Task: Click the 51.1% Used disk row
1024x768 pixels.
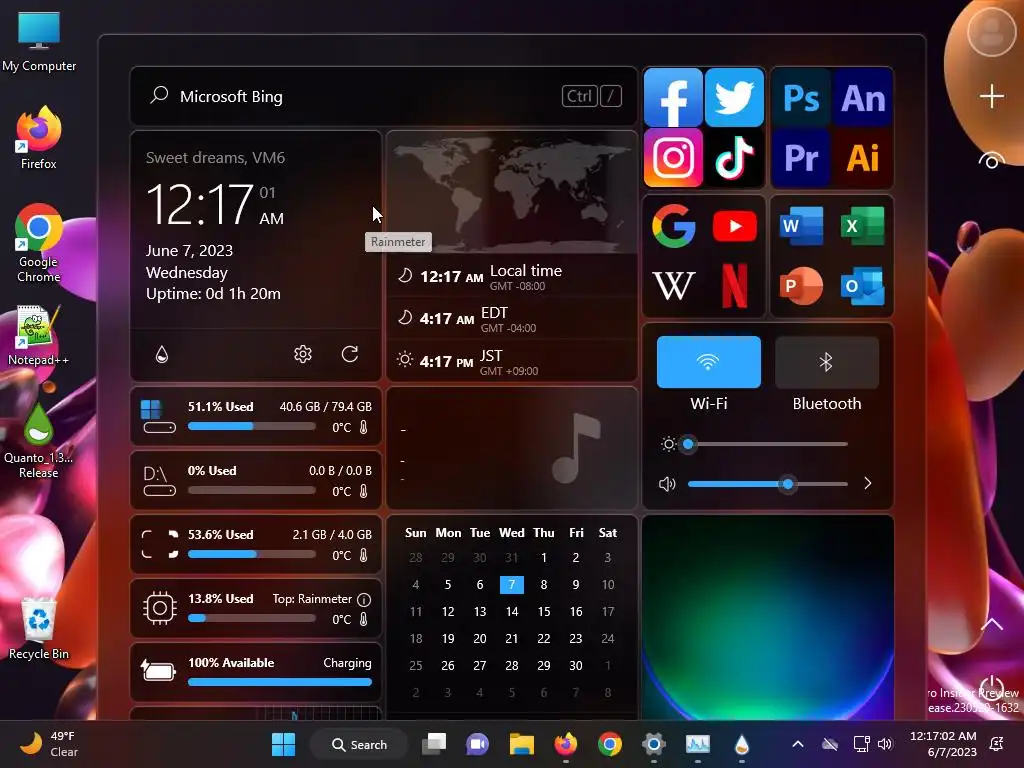Action: [x=256, y=417]
